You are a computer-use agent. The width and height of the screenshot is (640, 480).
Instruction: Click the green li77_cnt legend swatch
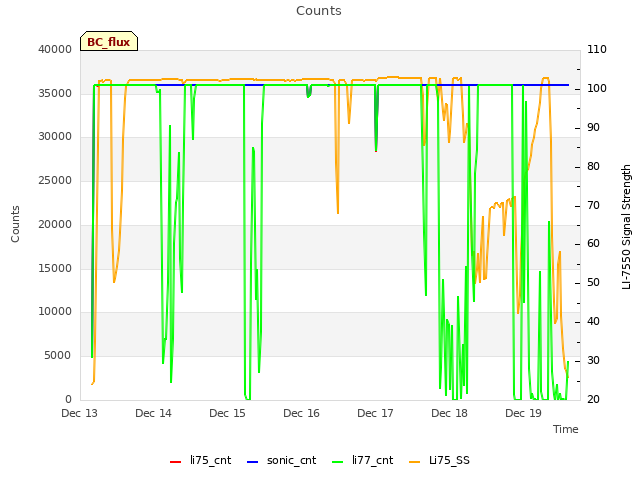click(338, 462)
